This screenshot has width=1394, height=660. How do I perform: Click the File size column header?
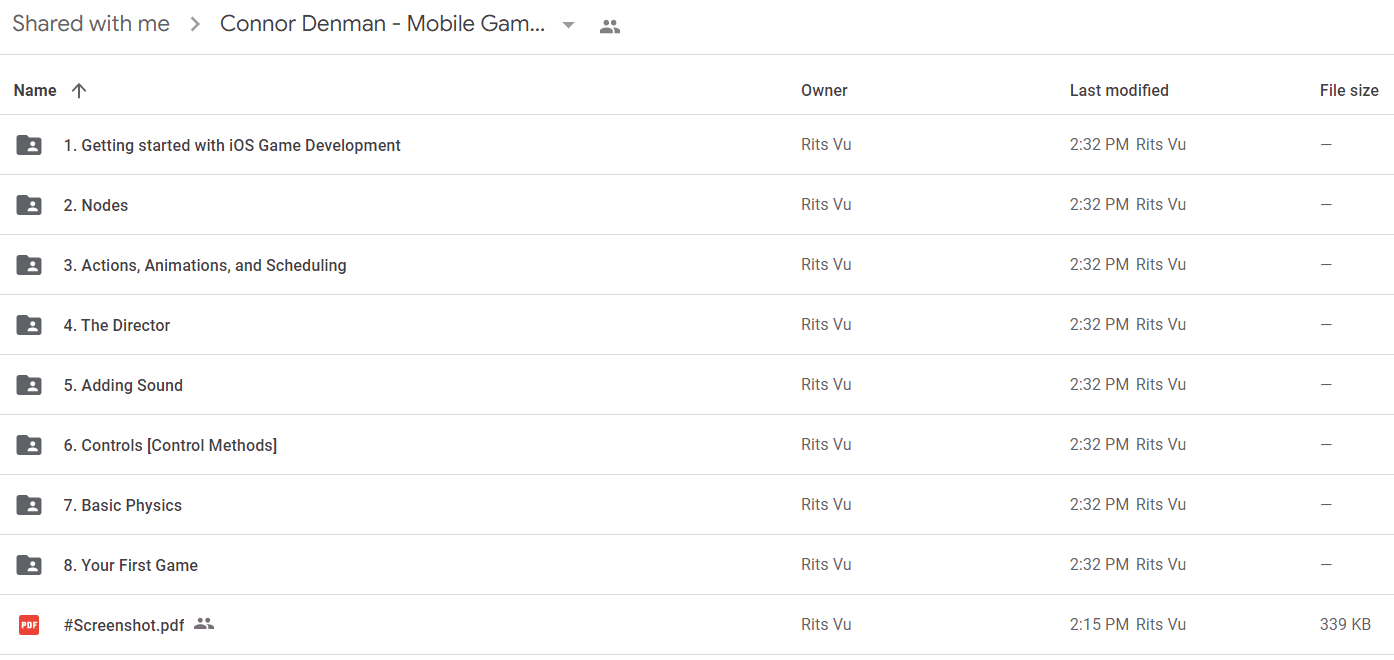pos(1349,90)
